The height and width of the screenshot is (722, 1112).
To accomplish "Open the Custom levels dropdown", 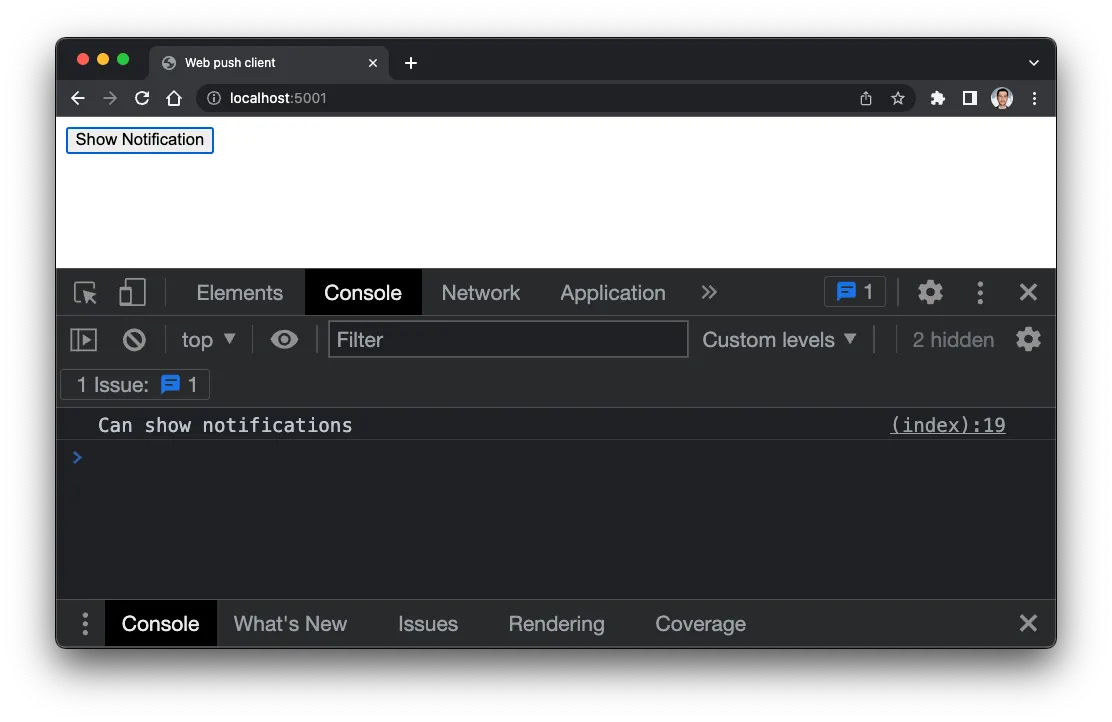I will [780, 340].
